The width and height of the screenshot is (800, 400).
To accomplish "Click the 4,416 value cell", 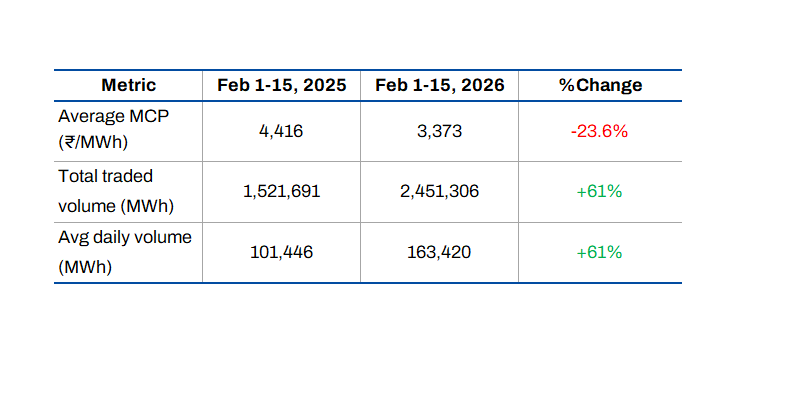I will click(281, 131).
